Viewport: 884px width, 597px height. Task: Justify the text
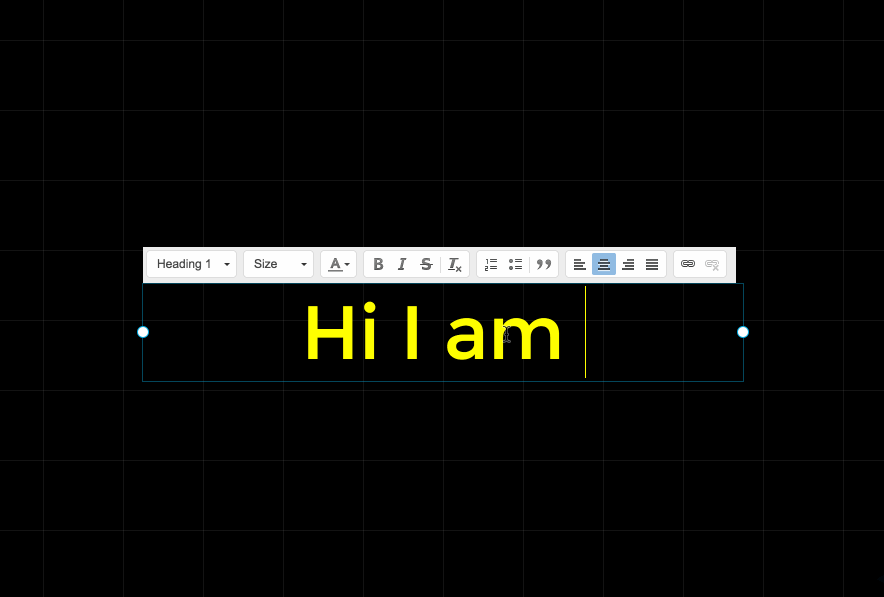coord(652,264)
